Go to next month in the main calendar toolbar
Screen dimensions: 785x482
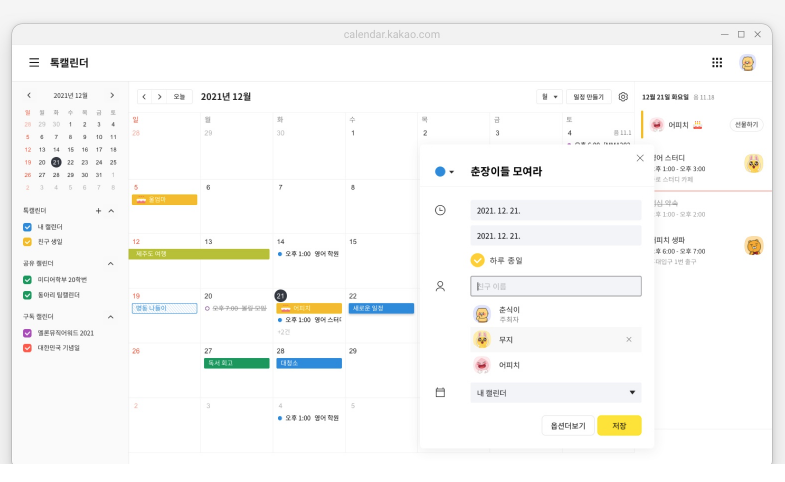[x=159, y=97]
